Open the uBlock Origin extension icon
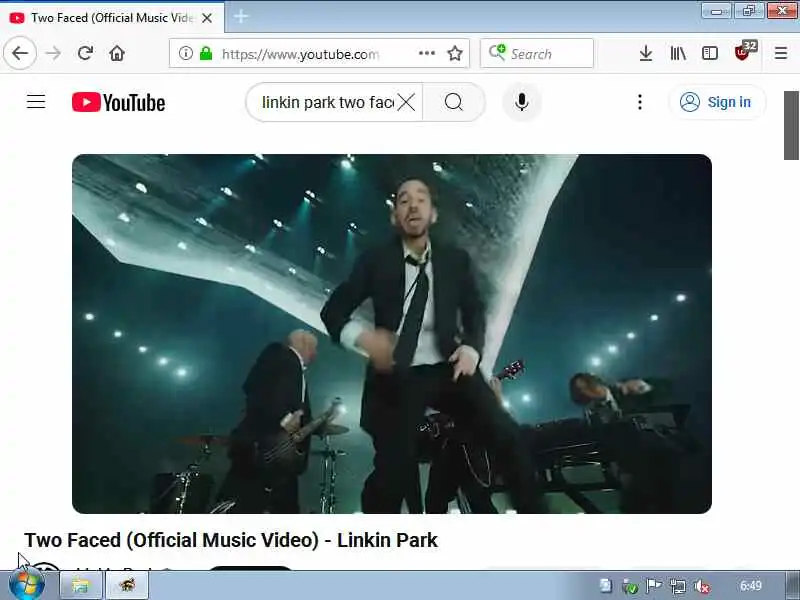 click(x=744, y=52)
